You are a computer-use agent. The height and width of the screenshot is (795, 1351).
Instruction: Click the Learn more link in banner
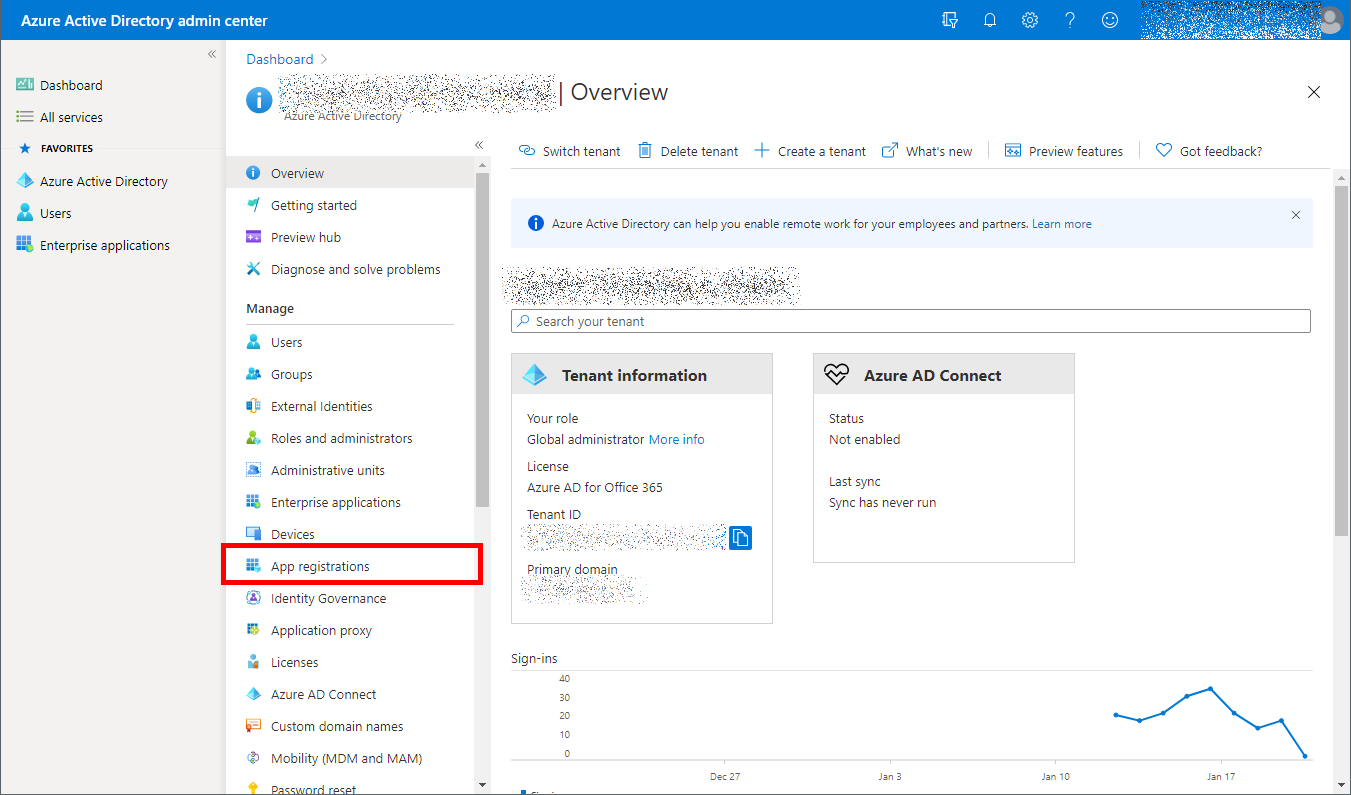click(x=1062, y=224)
